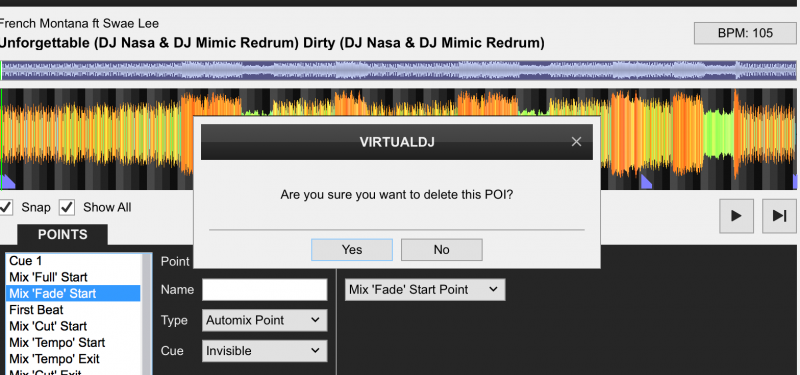Select Mix 'Tempo' Exit in the list
This screenshot has width=800, height=375.
tap(73, 359)
